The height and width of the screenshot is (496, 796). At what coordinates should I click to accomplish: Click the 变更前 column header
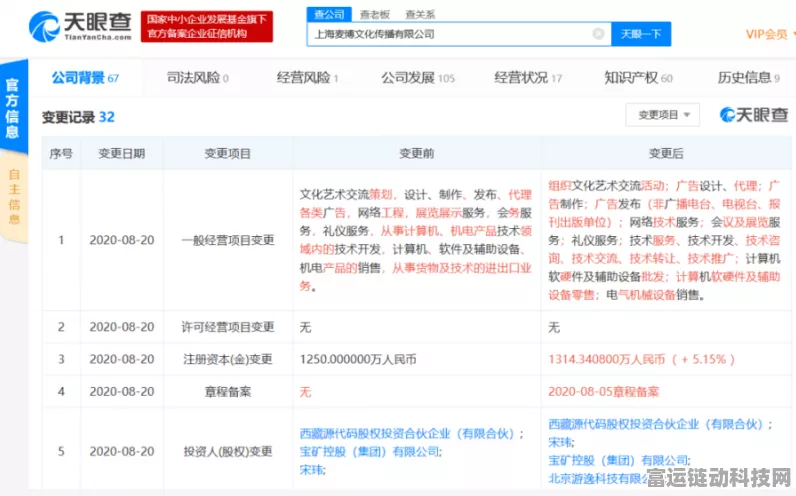417,153
